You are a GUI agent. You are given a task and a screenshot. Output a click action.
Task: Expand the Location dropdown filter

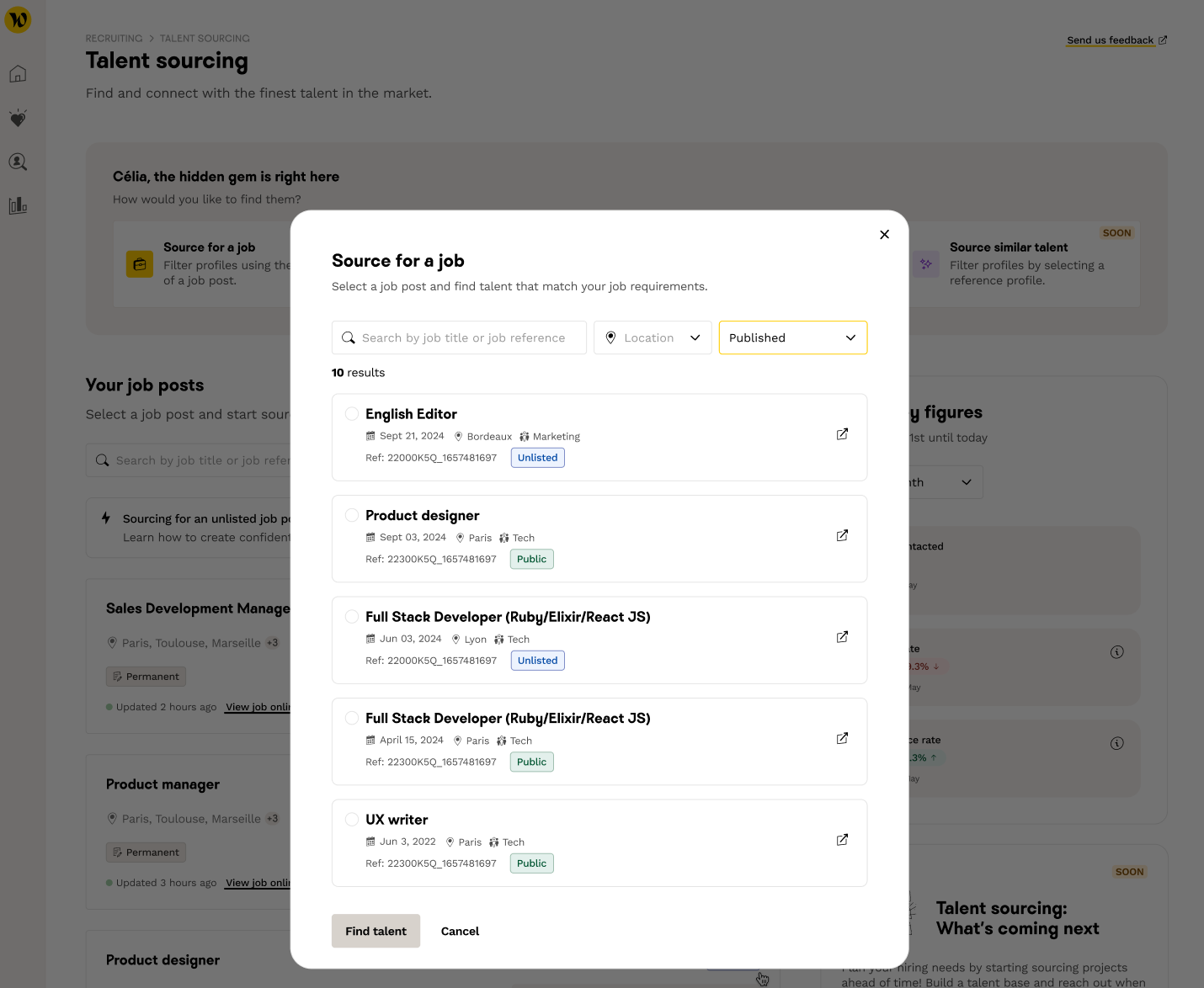click(x=653, y=337)
